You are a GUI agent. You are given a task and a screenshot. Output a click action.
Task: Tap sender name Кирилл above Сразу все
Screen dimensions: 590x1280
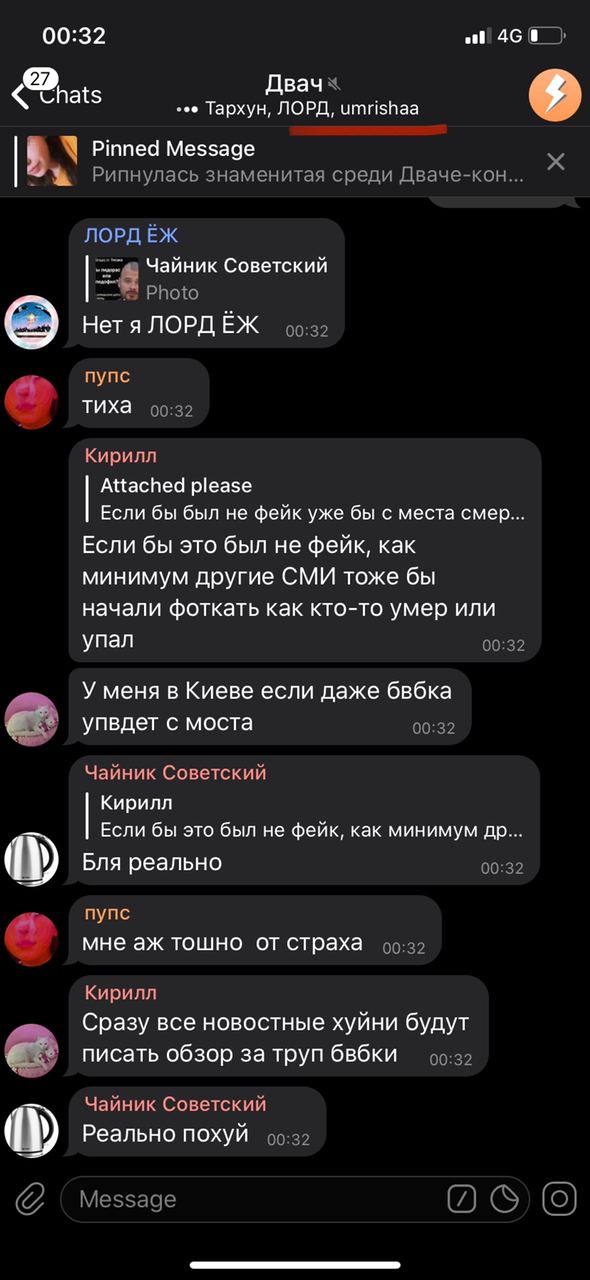coord(121,993)
